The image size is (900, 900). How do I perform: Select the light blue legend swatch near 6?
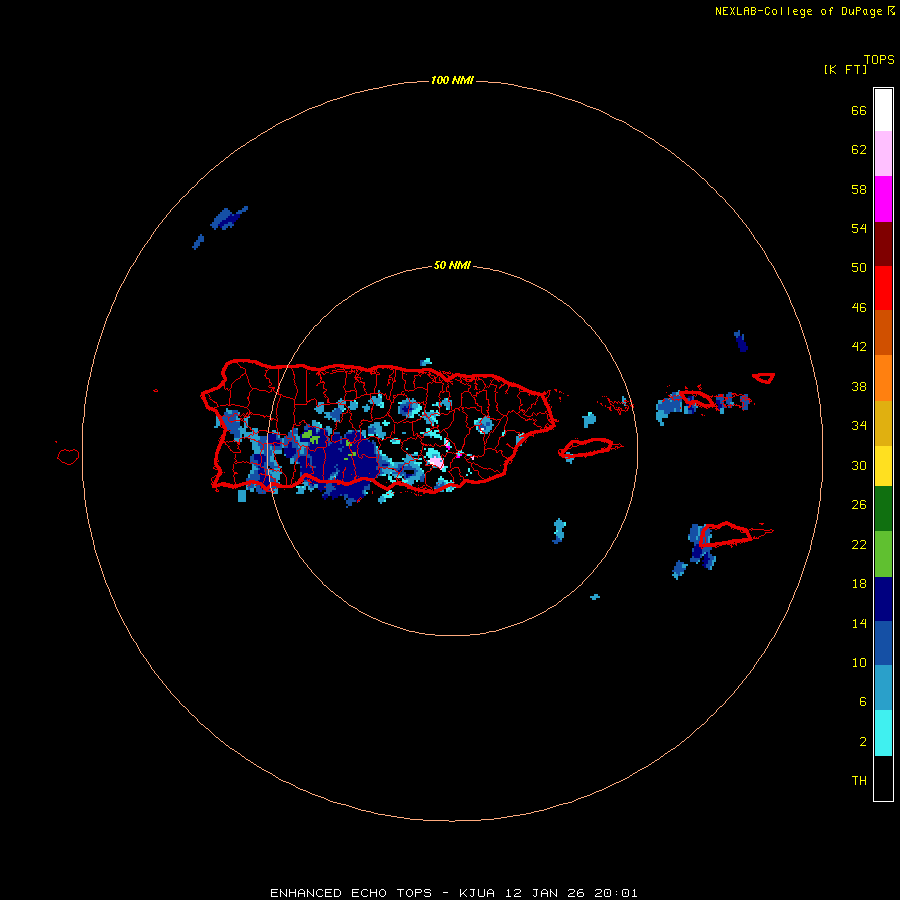pyautogui.click(x=883, y=687)
